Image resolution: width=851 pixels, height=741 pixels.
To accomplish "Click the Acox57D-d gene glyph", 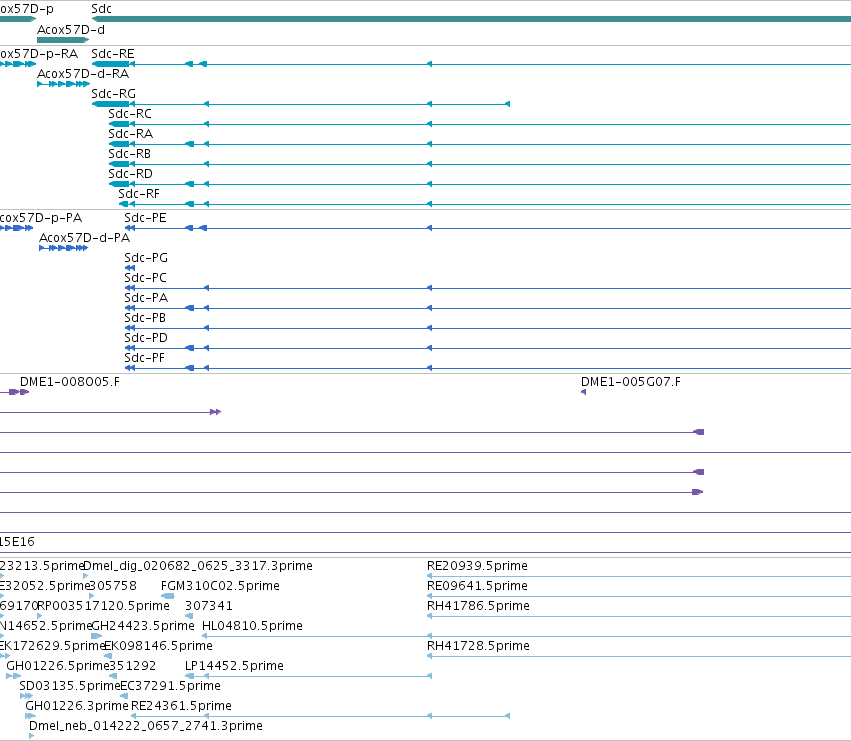I will coord(63,40).
